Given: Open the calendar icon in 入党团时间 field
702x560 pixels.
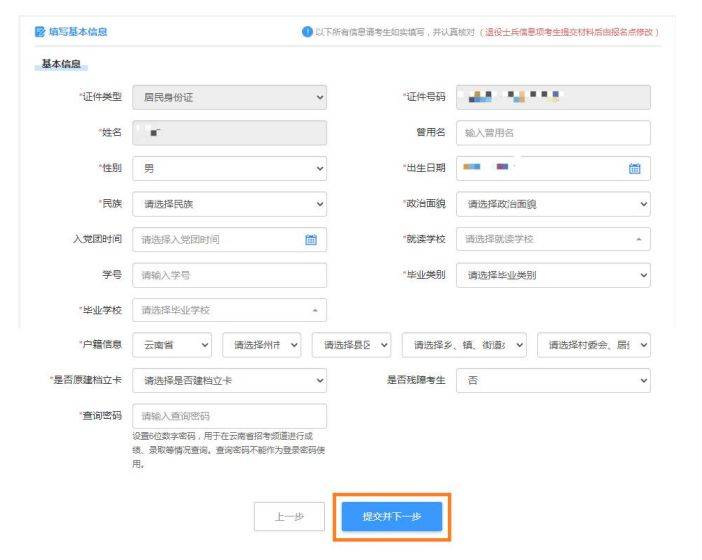Looking at the screenshot, I should [311, 239].
